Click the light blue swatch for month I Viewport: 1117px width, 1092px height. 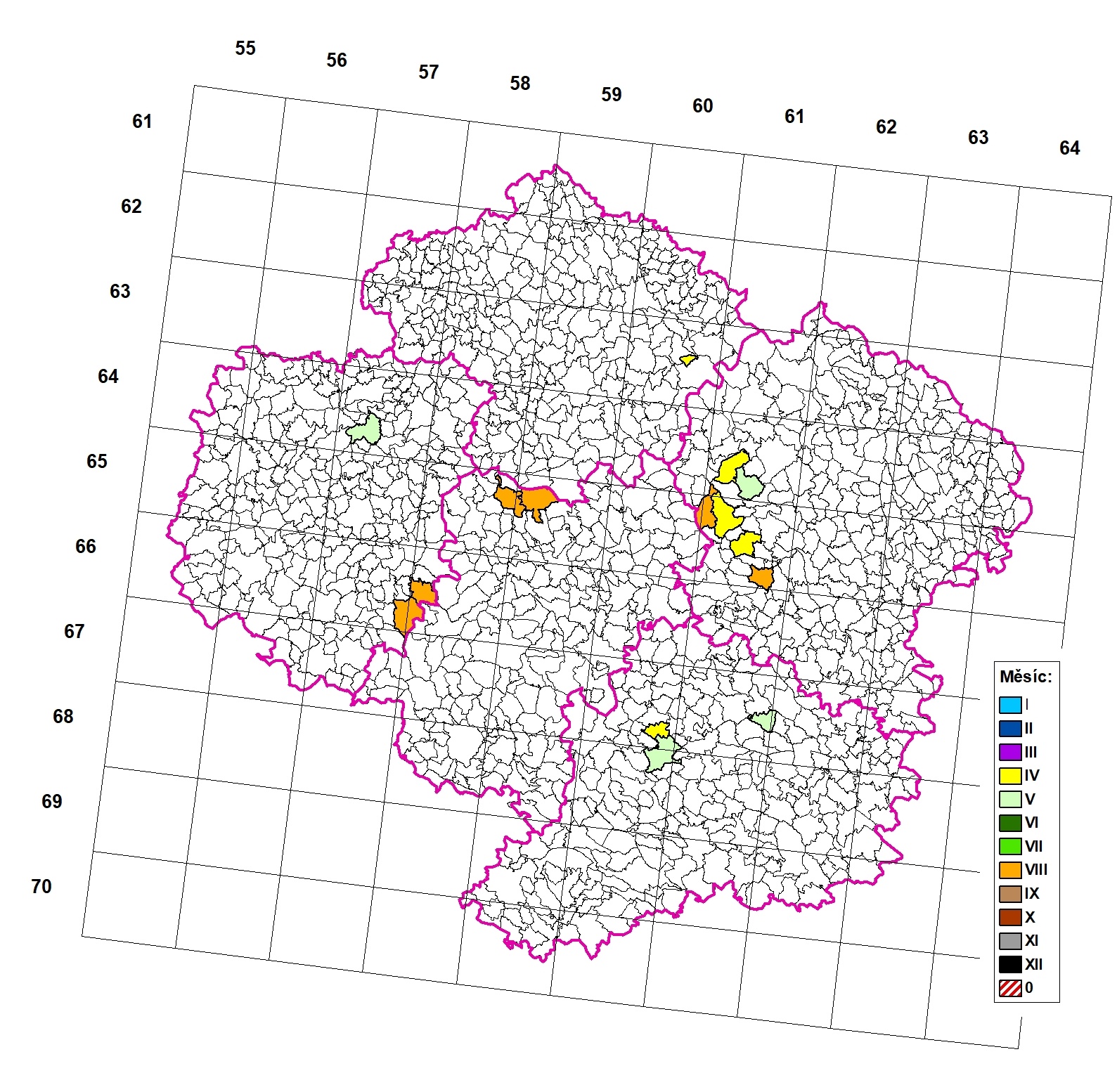(1010, 705)
